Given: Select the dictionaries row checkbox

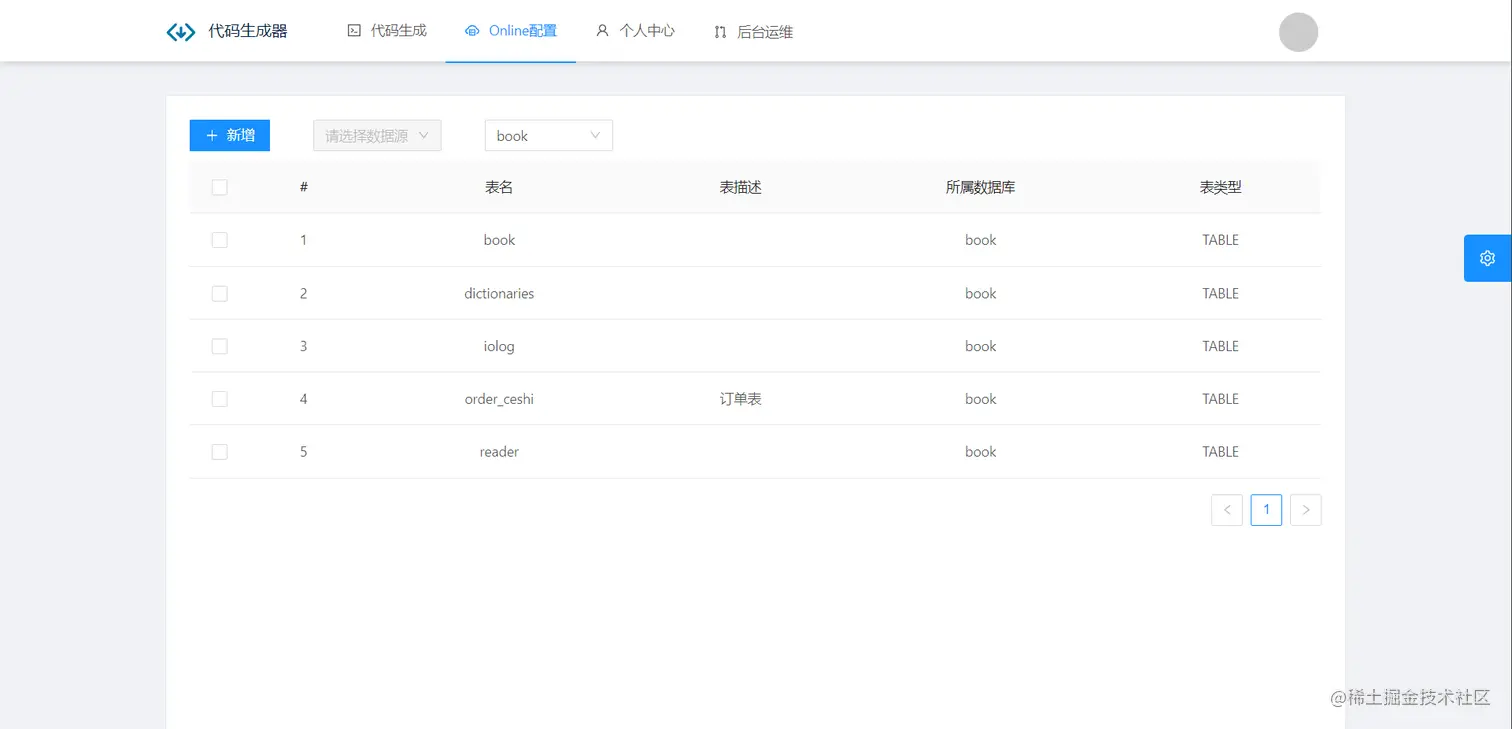Looking at the screenshot, I should (220, 293).
